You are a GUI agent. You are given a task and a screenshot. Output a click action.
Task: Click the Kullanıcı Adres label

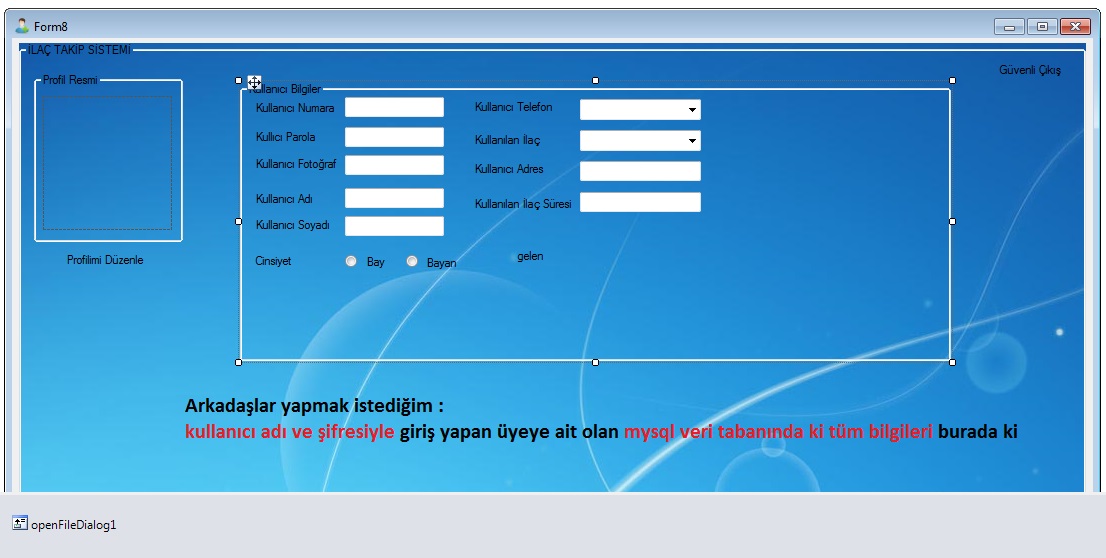tap(509, 169)
